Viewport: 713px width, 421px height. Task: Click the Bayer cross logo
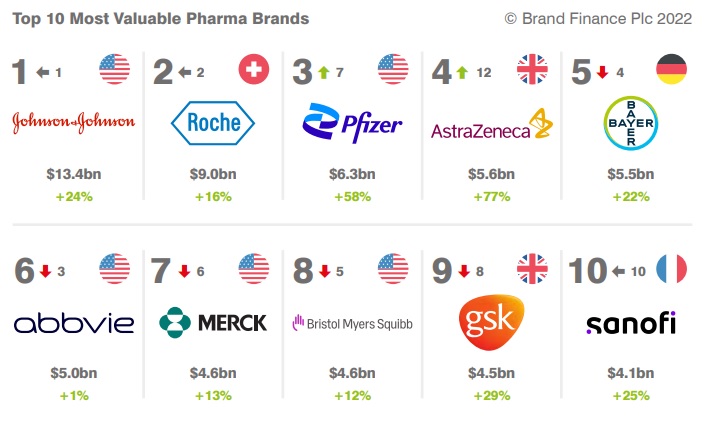click(x=631, y=123)
